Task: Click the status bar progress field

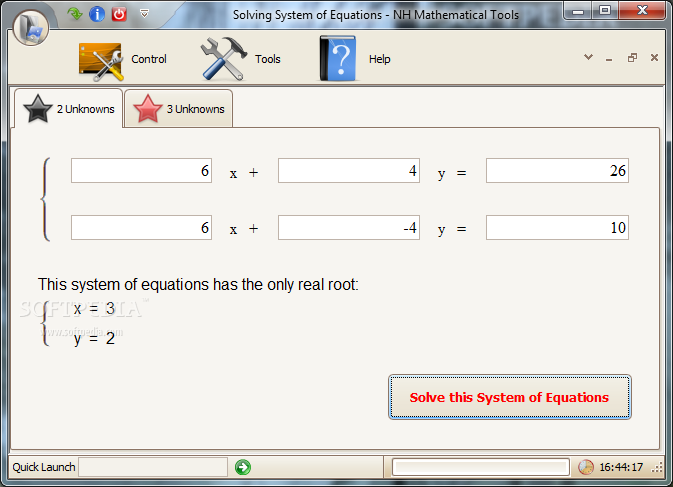Action: pos(481,467)
